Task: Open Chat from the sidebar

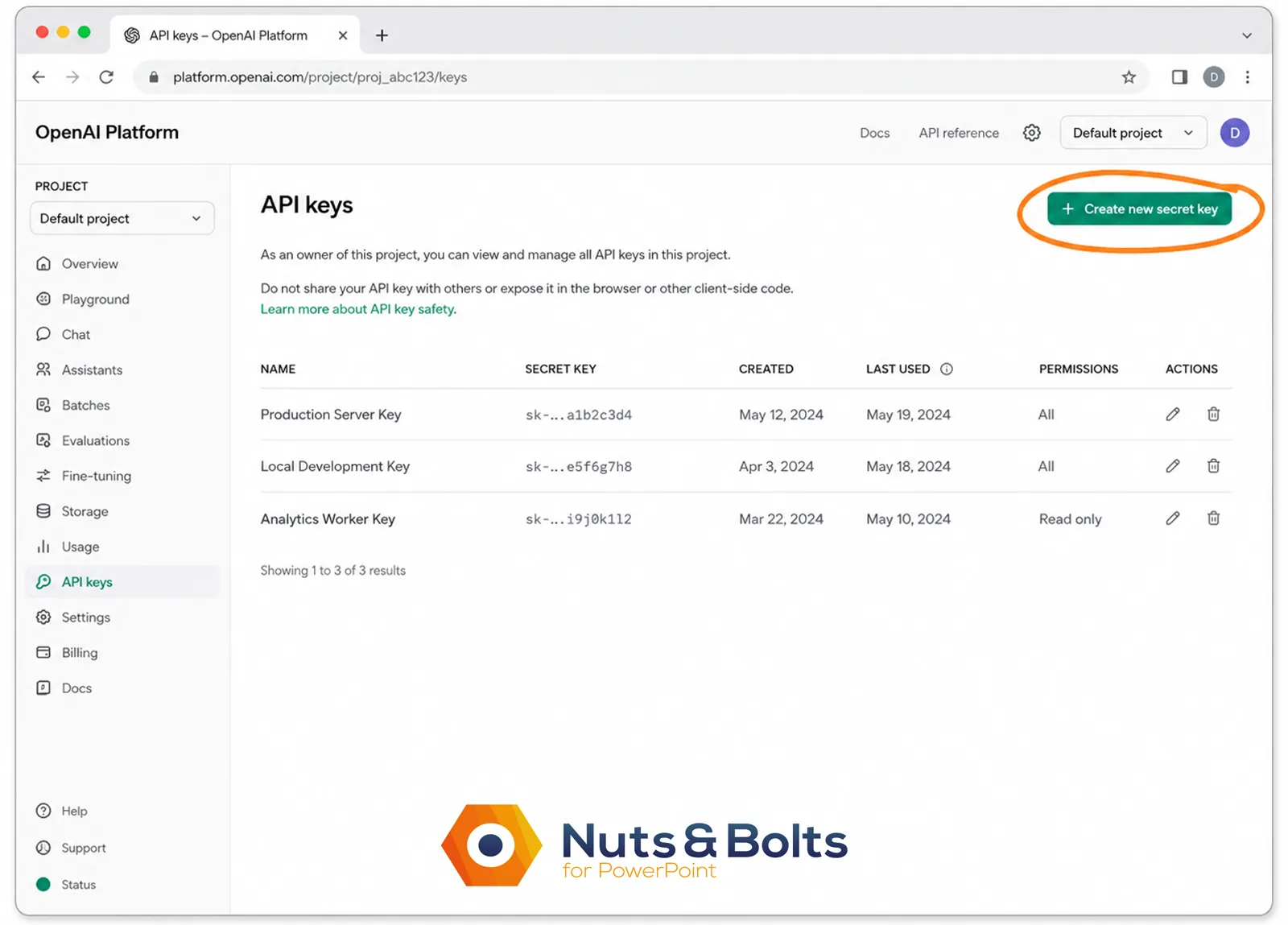Action: (x=122, y=335)
